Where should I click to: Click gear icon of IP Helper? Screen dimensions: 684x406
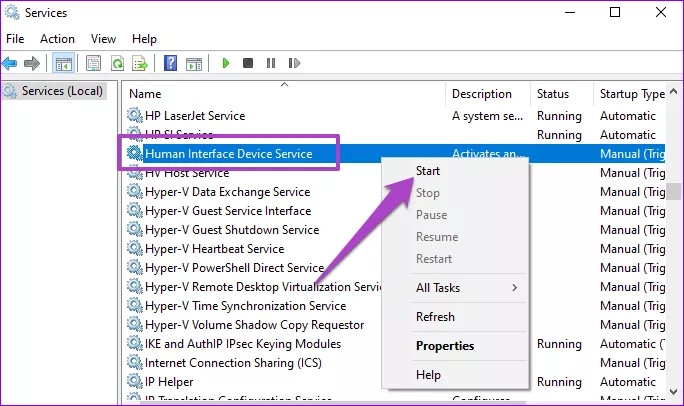coord(135,382)
